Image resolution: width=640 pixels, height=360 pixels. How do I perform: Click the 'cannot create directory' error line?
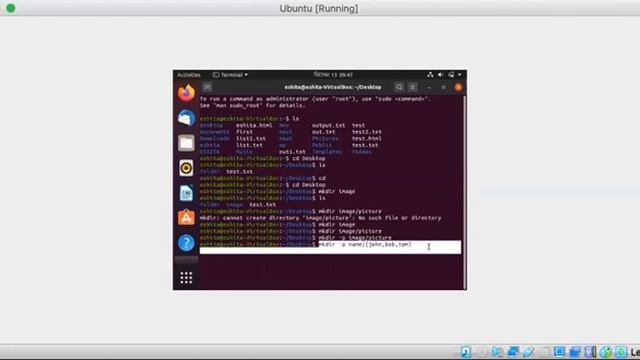tap(320, 218)
